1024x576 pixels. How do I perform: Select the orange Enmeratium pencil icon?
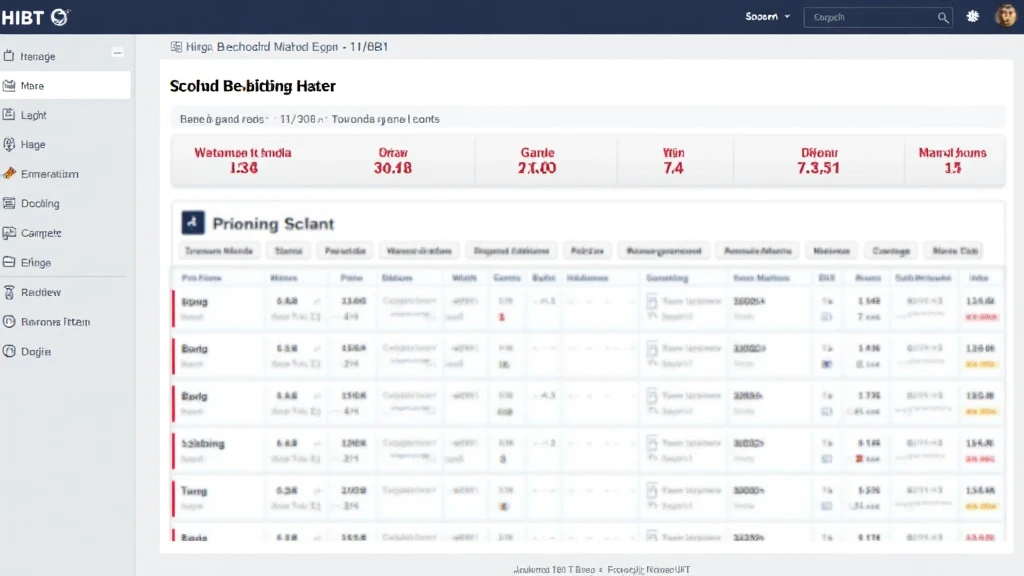tap(8, 173)
